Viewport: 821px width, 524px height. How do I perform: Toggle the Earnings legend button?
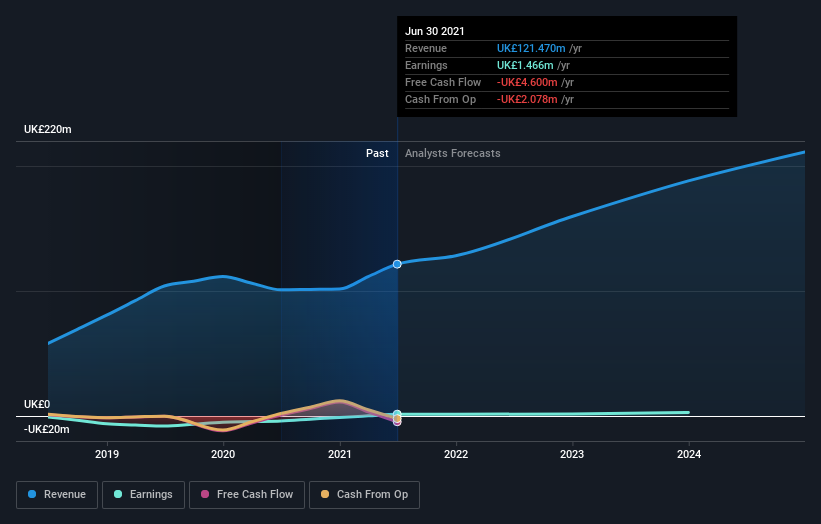pos(143,495)
